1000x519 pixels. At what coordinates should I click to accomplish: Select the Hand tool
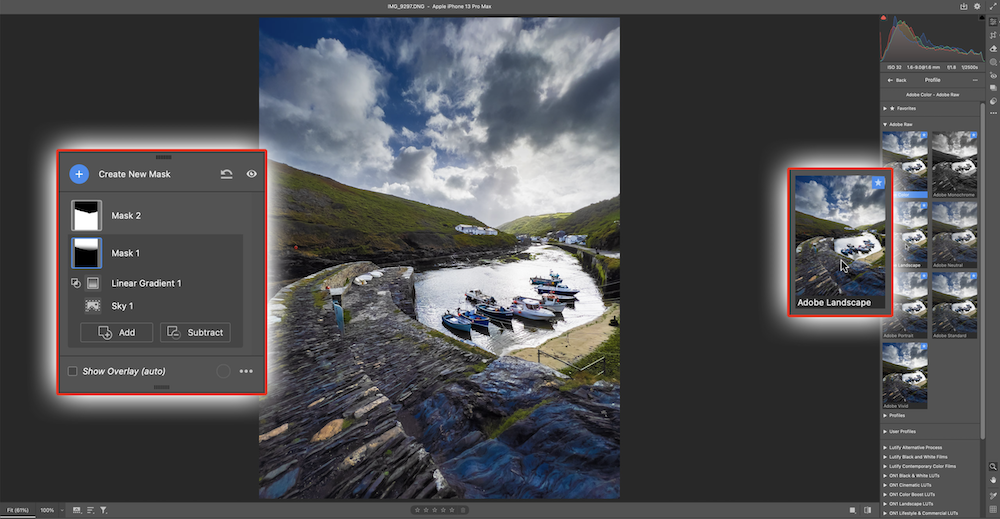click(x=993, y=480)
